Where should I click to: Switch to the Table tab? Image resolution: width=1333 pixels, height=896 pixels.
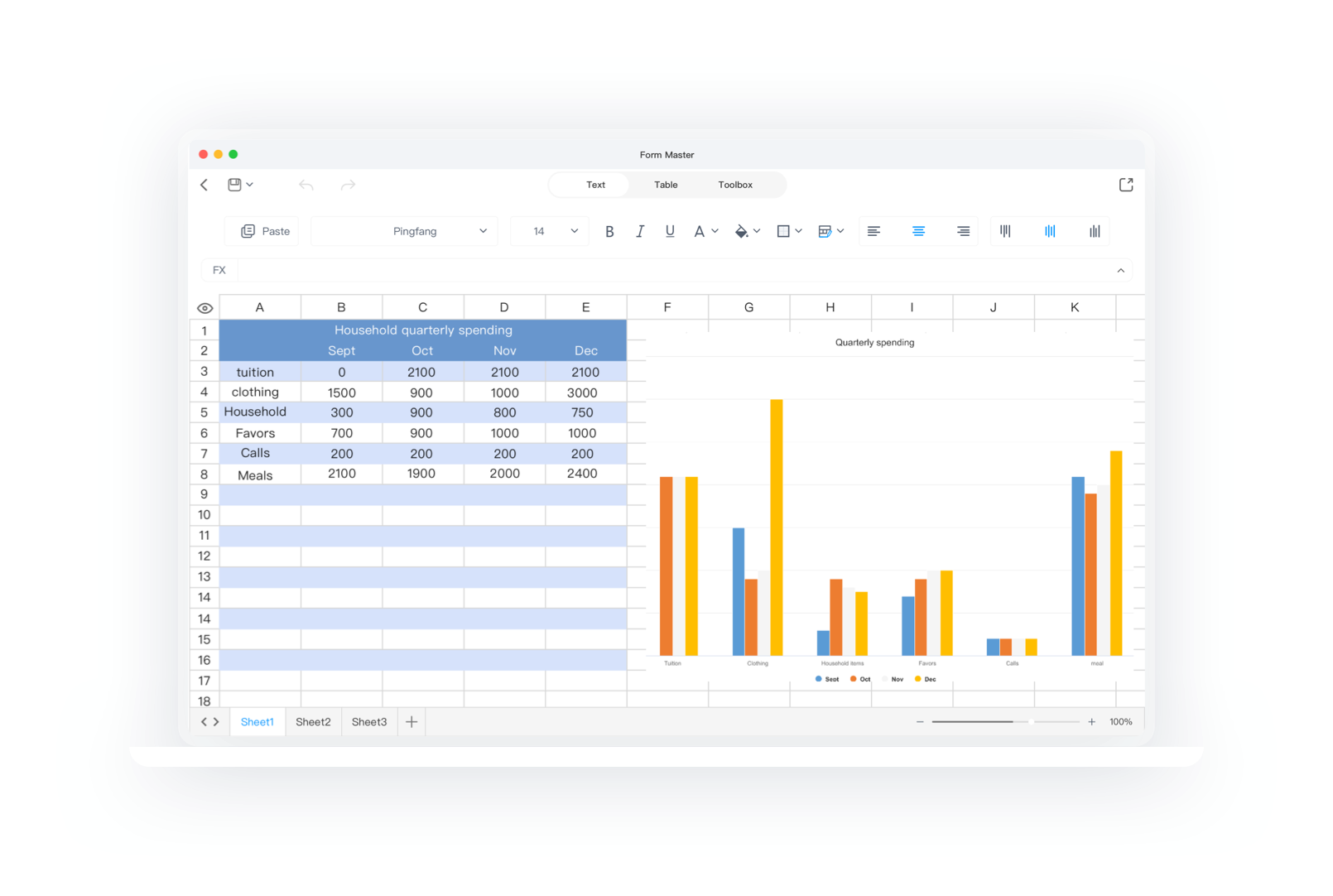click(x=665, y=185)
